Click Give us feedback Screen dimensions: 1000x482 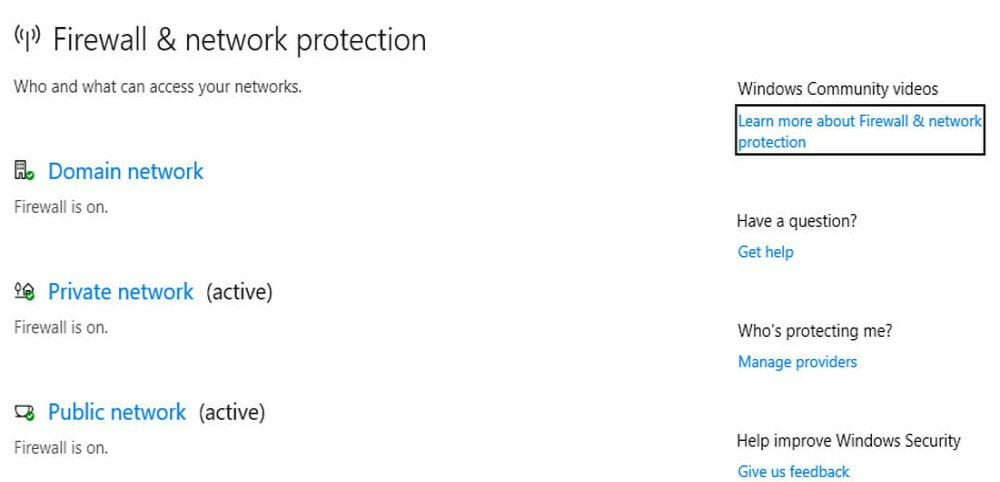793,471
